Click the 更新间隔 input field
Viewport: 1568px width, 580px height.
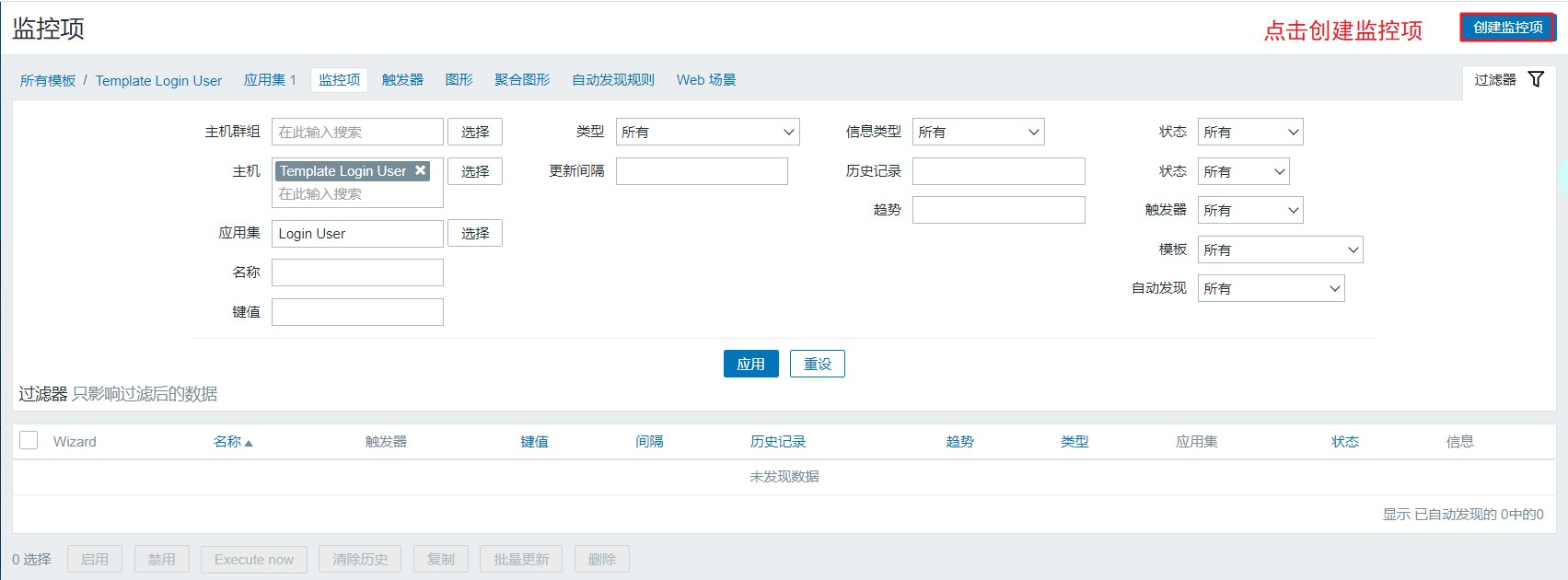pos(702,171)
